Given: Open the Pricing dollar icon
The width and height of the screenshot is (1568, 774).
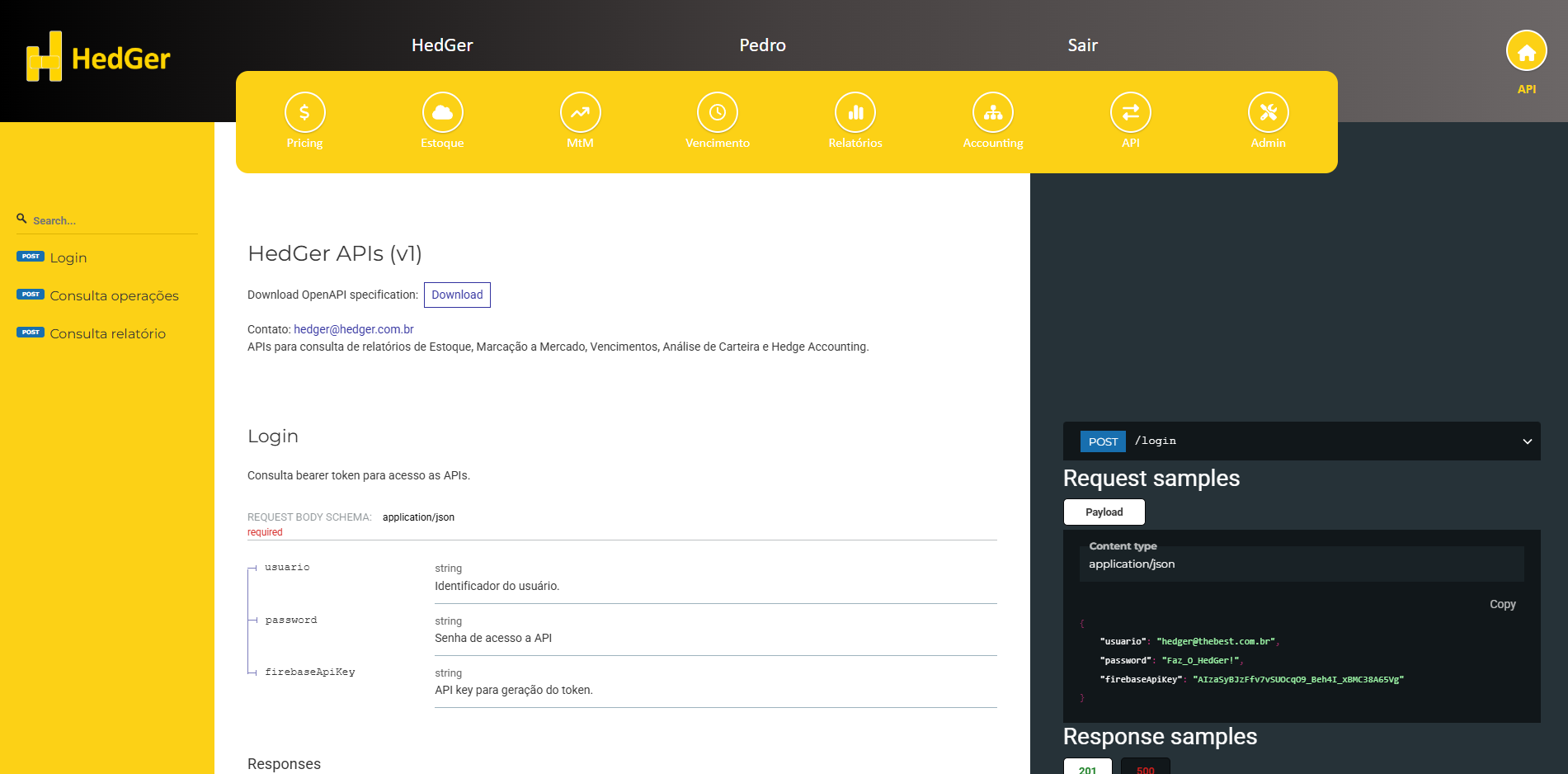Looking at the screenshot, I should point(304,112).
